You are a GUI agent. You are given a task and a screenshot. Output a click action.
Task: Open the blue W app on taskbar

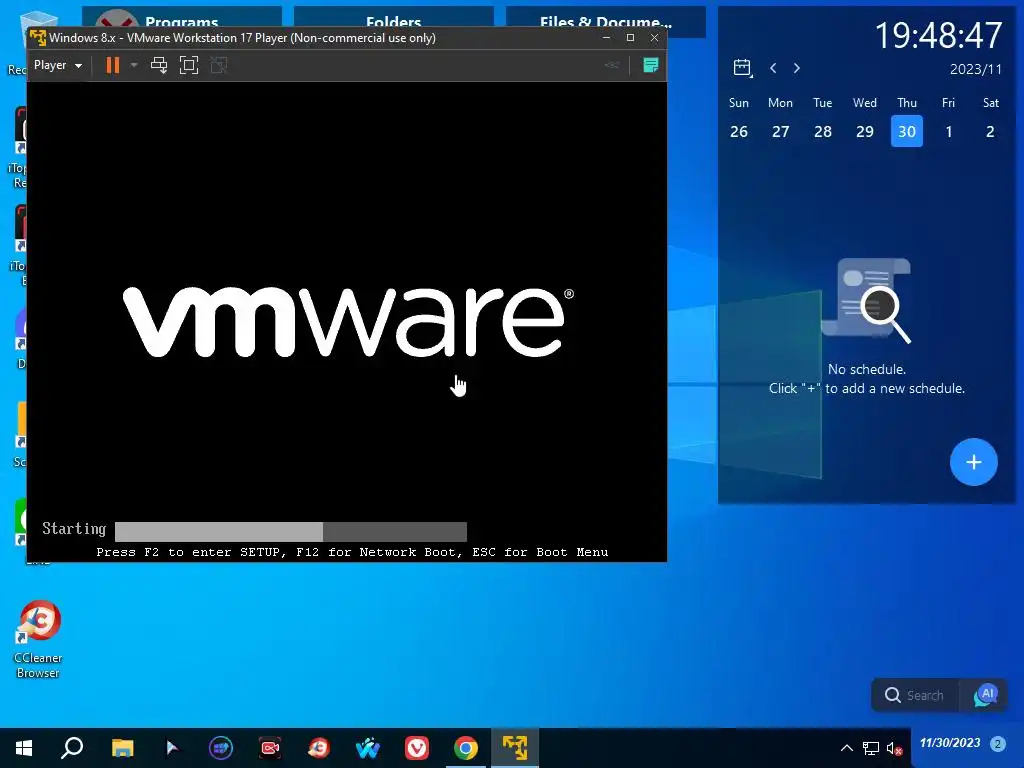pyautogui.click(x=368, y=748)
